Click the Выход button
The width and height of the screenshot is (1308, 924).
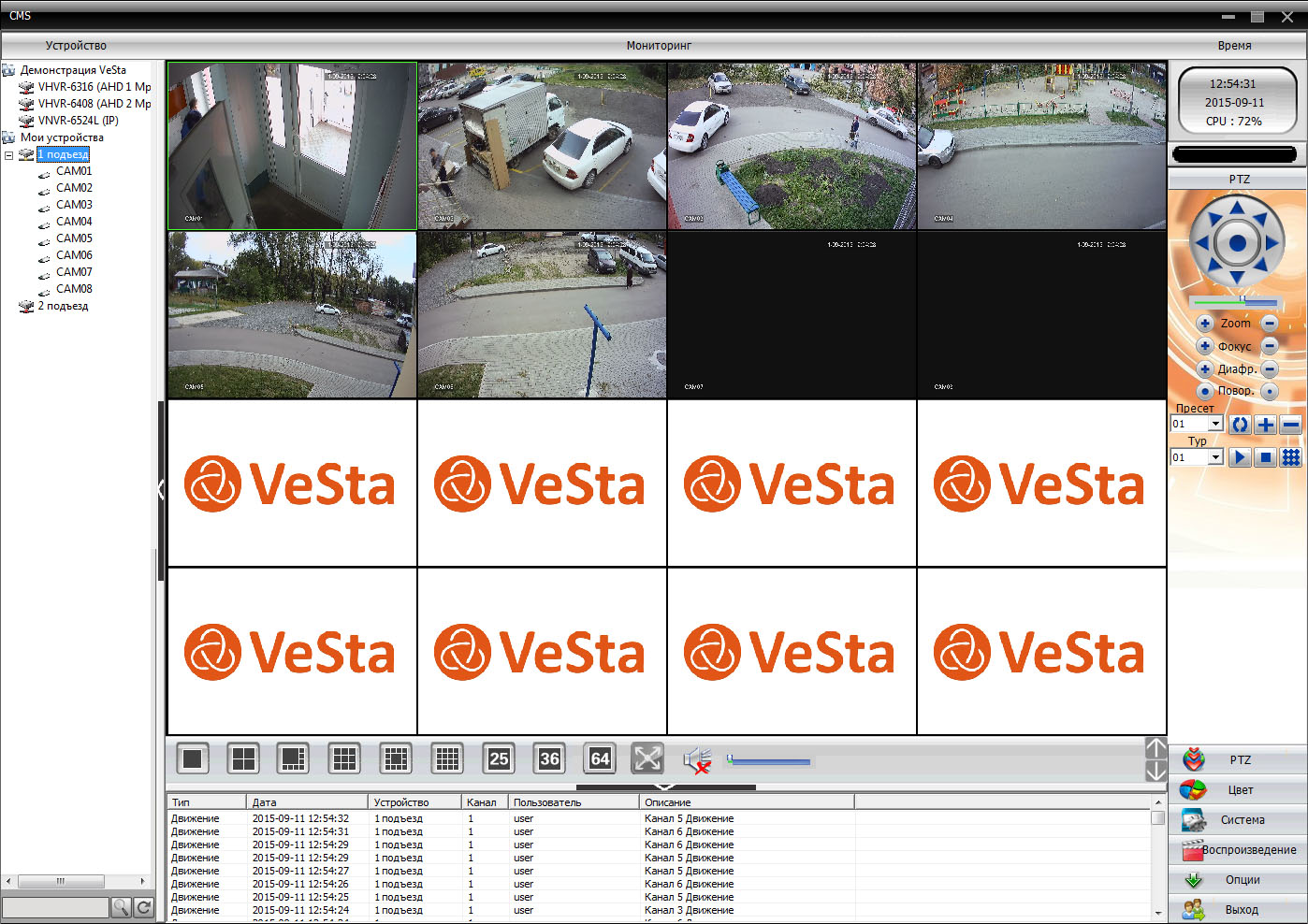click(1238, 910)
